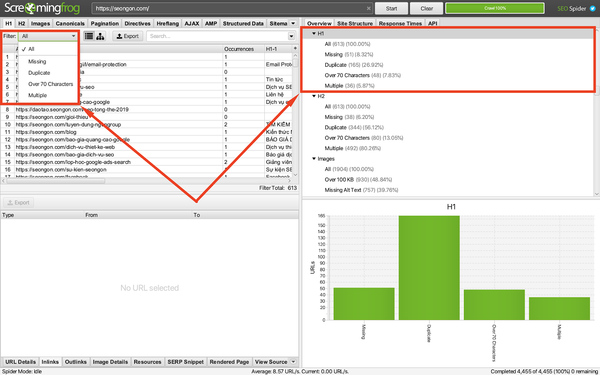Select the checked All filter option

coord(31,49)
